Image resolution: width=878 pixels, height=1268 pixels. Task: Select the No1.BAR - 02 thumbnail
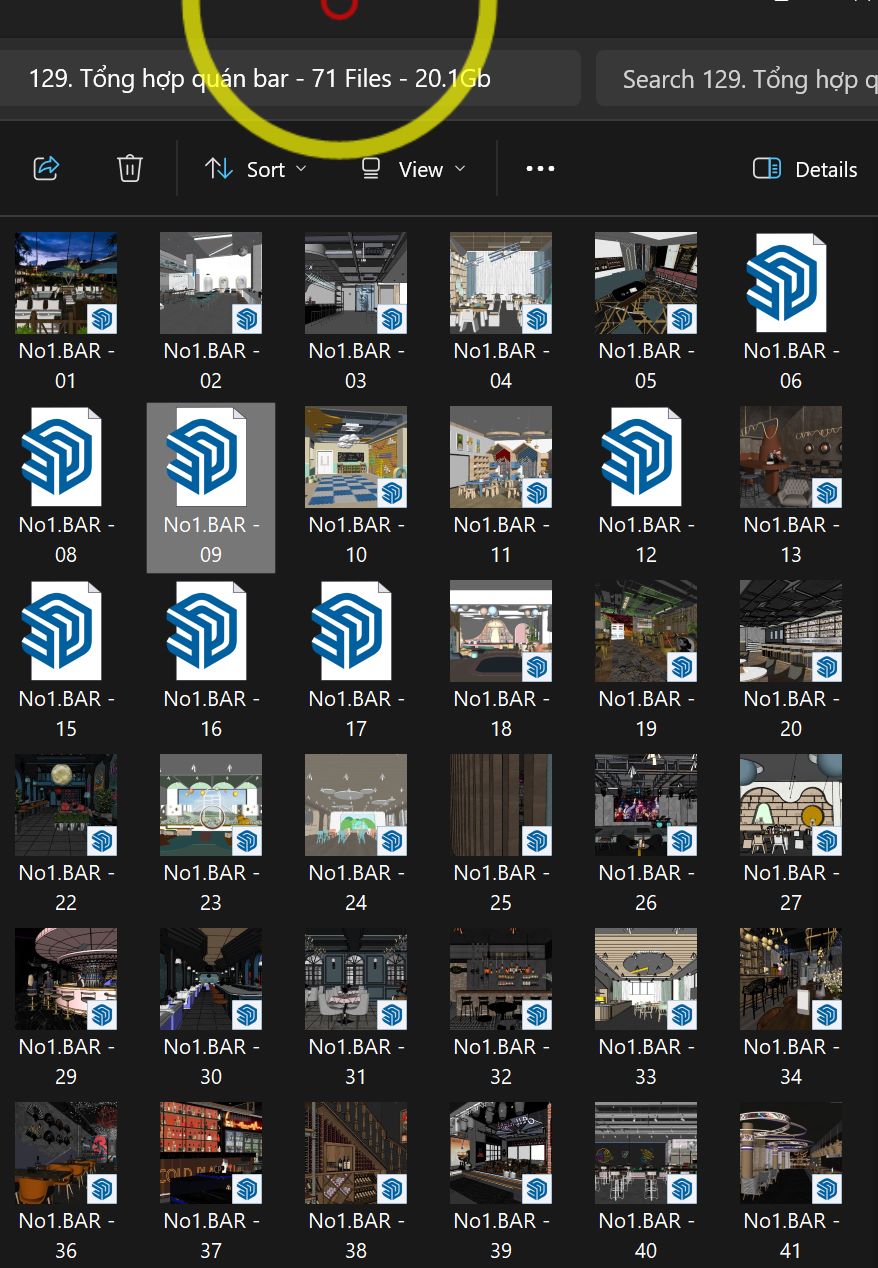pyautogui.click(x=211, y=283)
